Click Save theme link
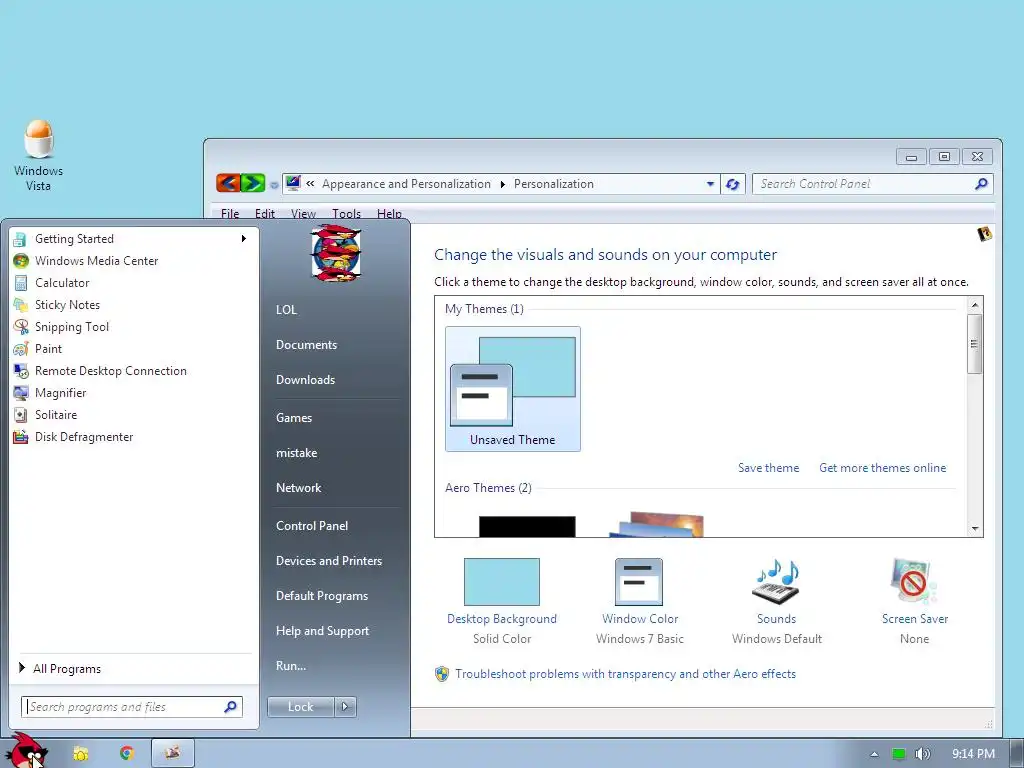The width and height of the screenshot is (1024, 768). (x=768, y=468)
